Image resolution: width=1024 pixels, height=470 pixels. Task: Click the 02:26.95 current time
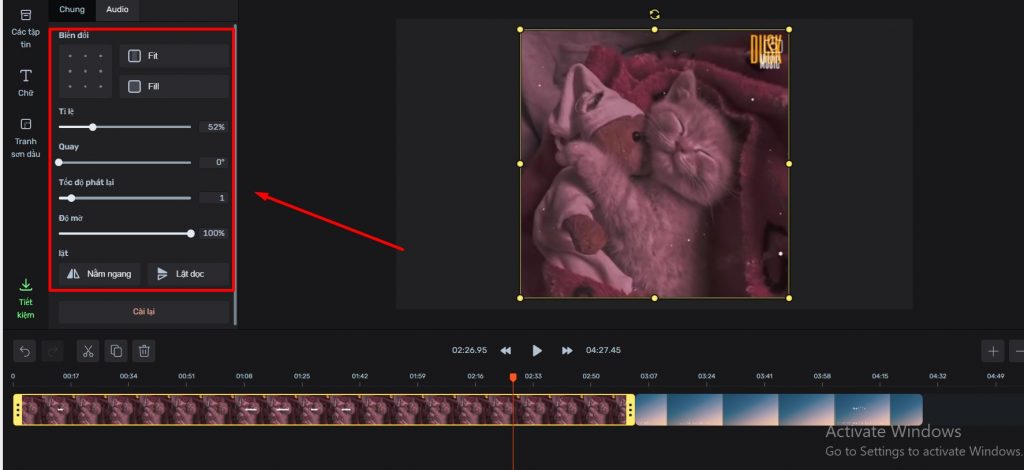pyautogui.click(x=470, y=351)
